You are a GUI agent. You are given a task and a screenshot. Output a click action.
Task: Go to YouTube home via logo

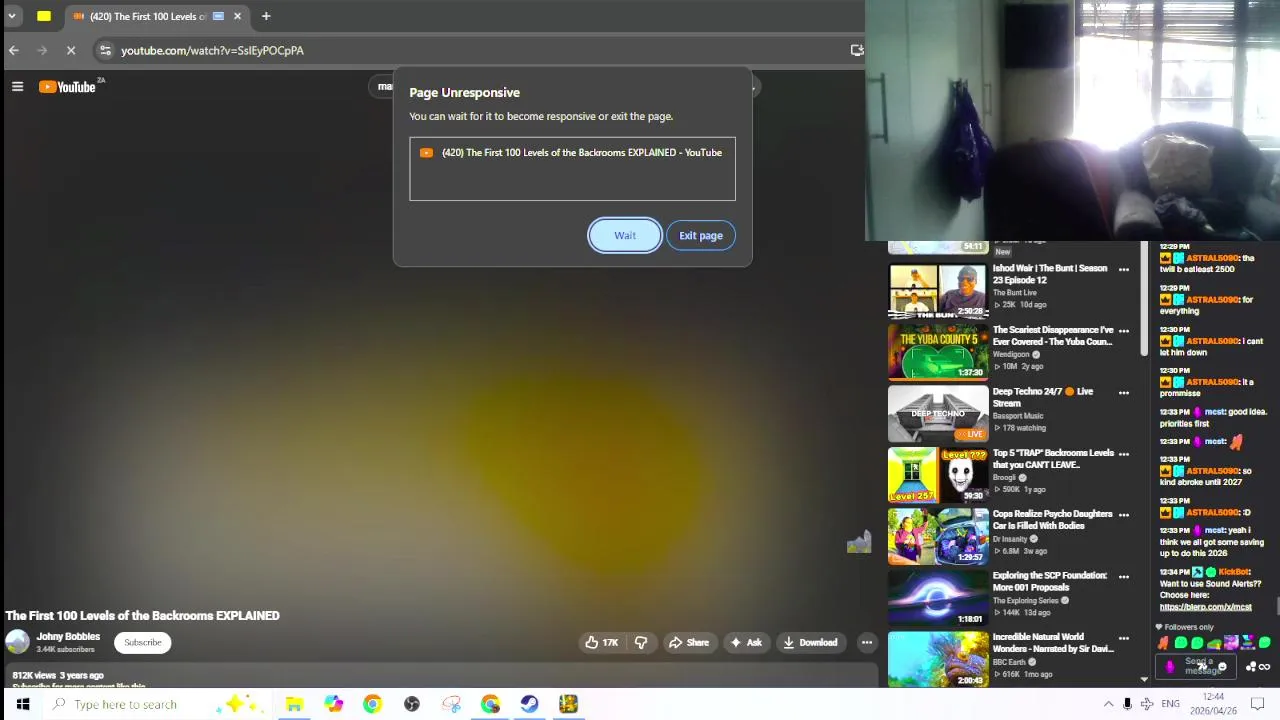(67, 87)
